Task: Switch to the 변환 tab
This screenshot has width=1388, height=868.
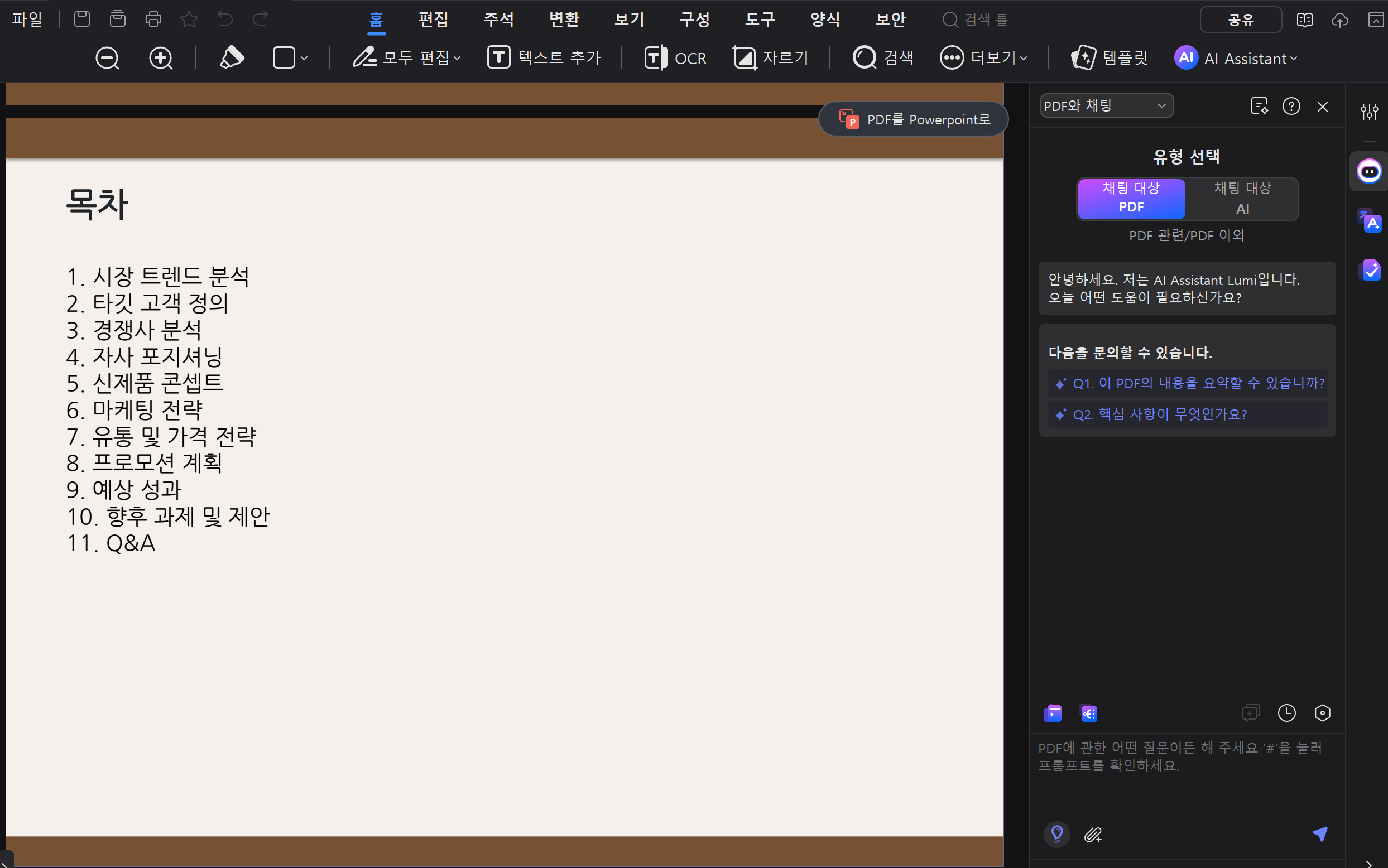Action: coord(564,20)
